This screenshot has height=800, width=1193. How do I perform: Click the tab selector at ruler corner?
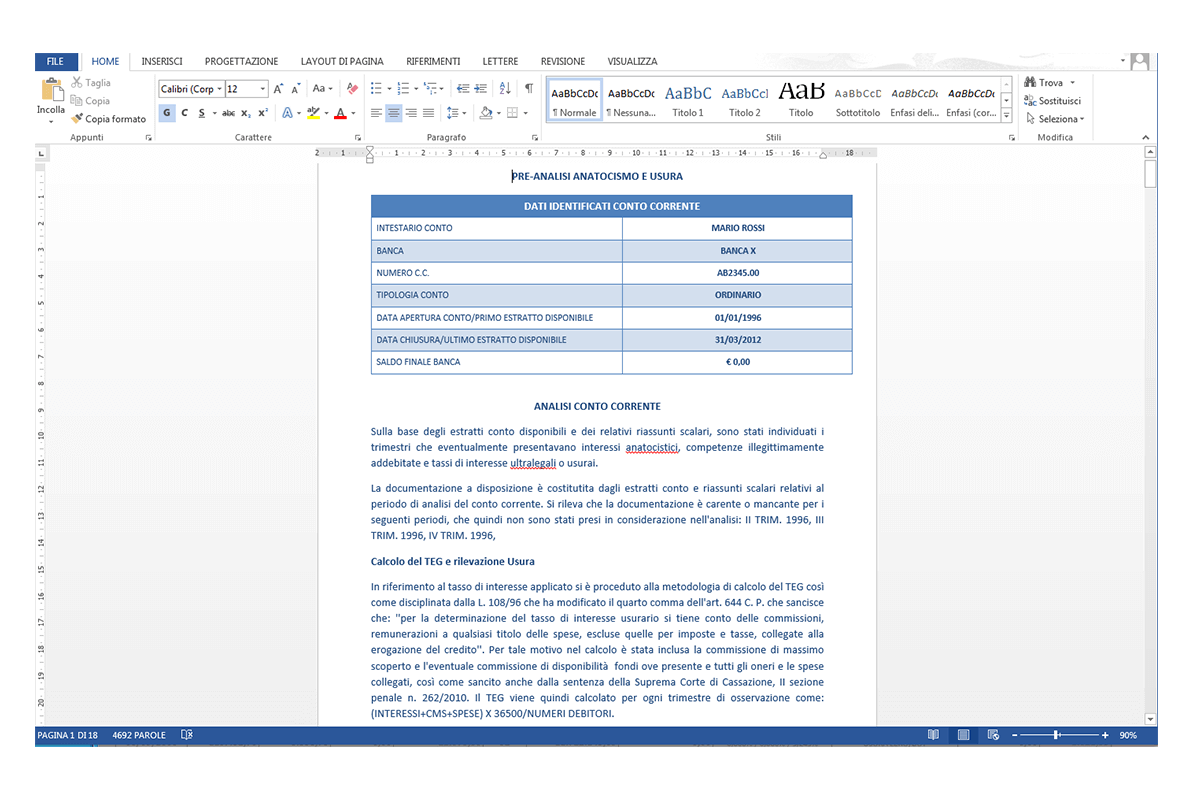pyautogui.click(x=40, y=154)
